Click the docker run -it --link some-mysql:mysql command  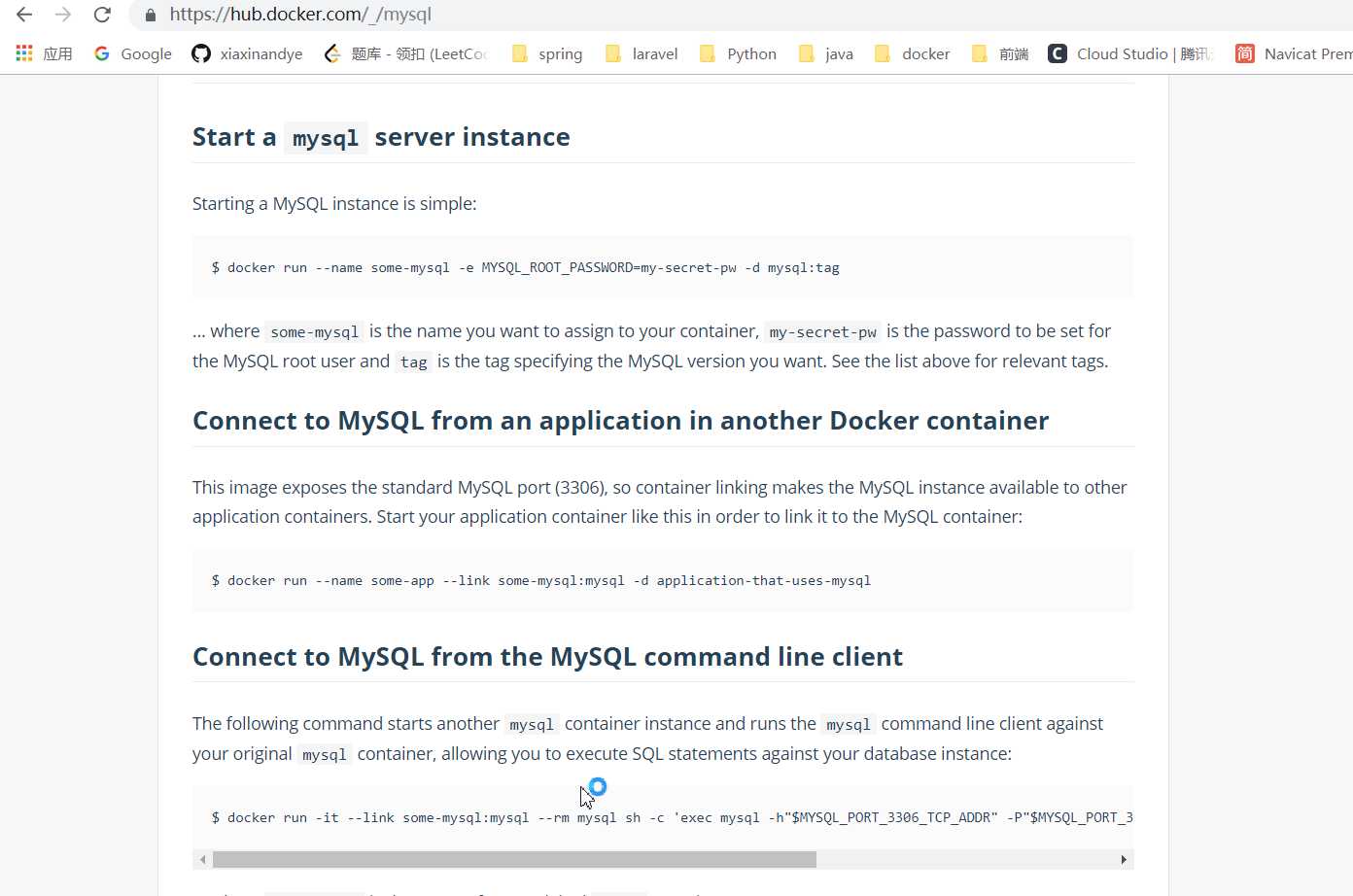point(672,817)
